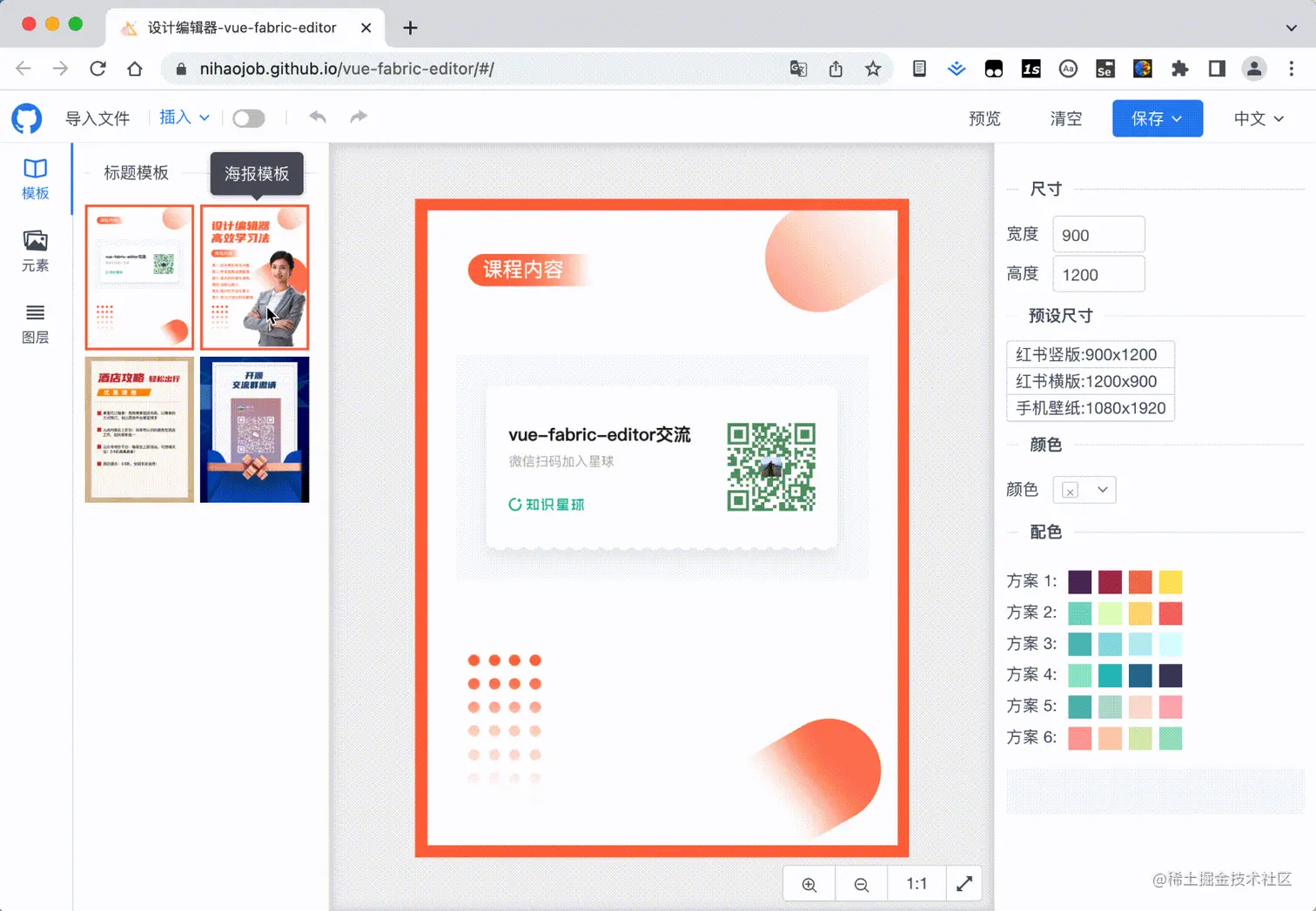Click the redo arrow icon
This screenshot has width=1316, height=911.
359,117
